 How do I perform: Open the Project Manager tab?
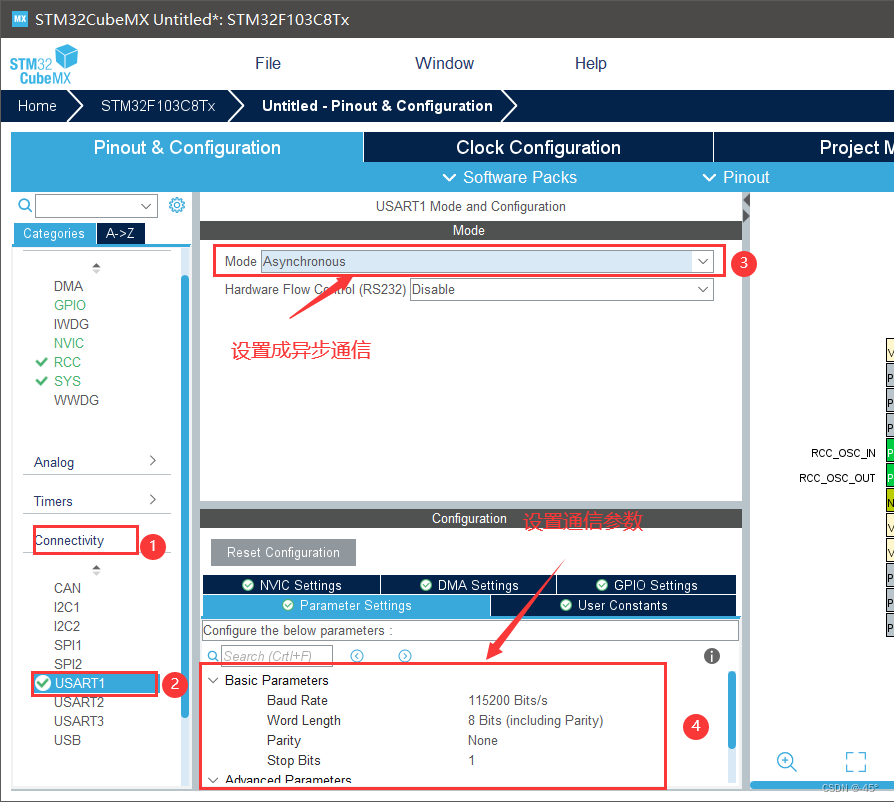(x=804, y=148)
